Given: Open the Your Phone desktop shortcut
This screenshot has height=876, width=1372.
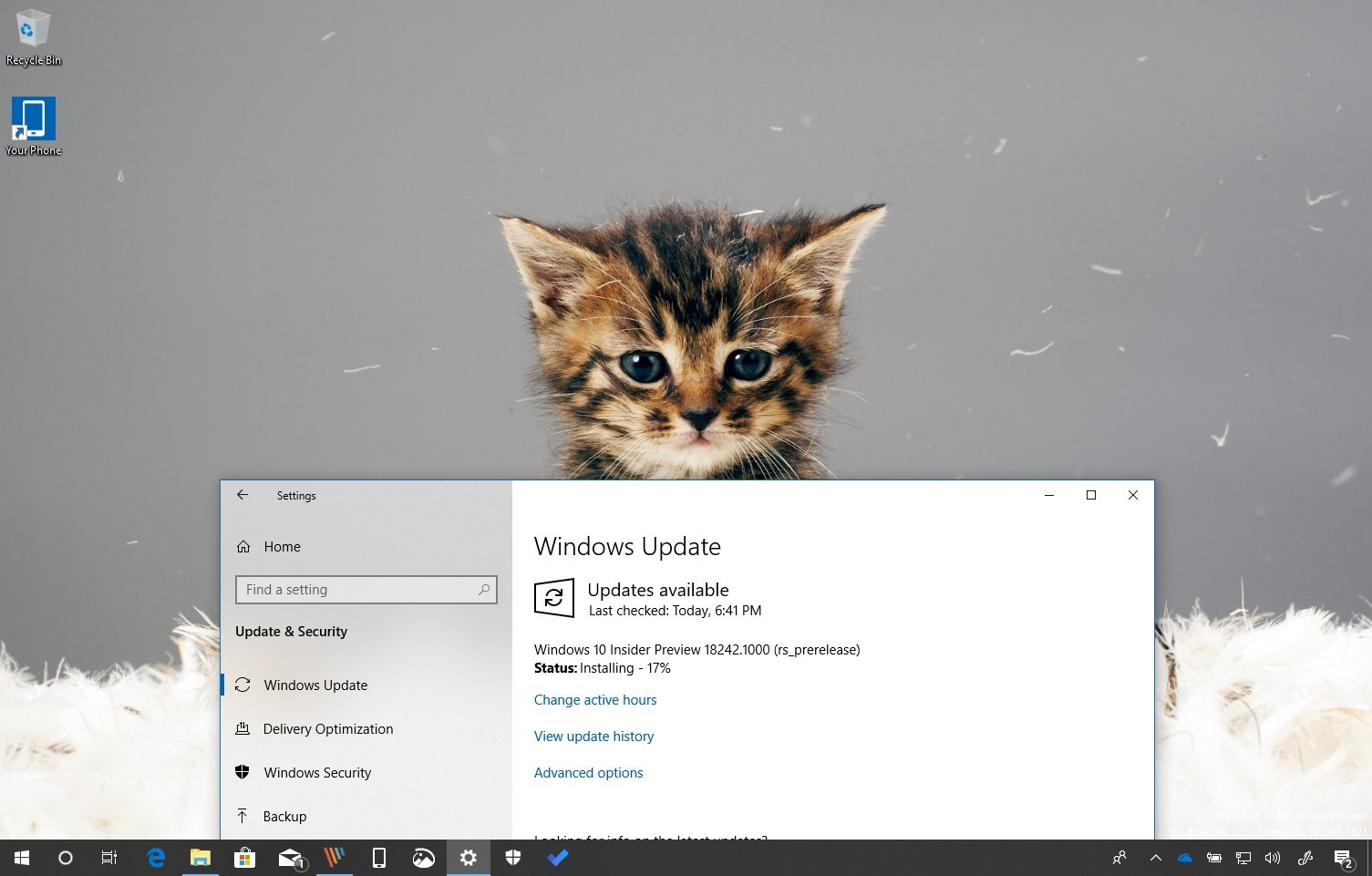Looking at the screenshot, I should 34,126.
